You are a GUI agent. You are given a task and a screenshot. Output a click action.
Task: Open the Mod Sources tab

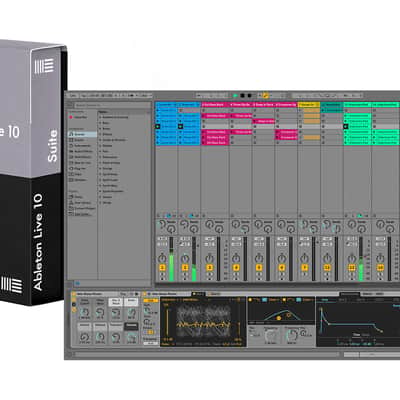tap(349, 294)
